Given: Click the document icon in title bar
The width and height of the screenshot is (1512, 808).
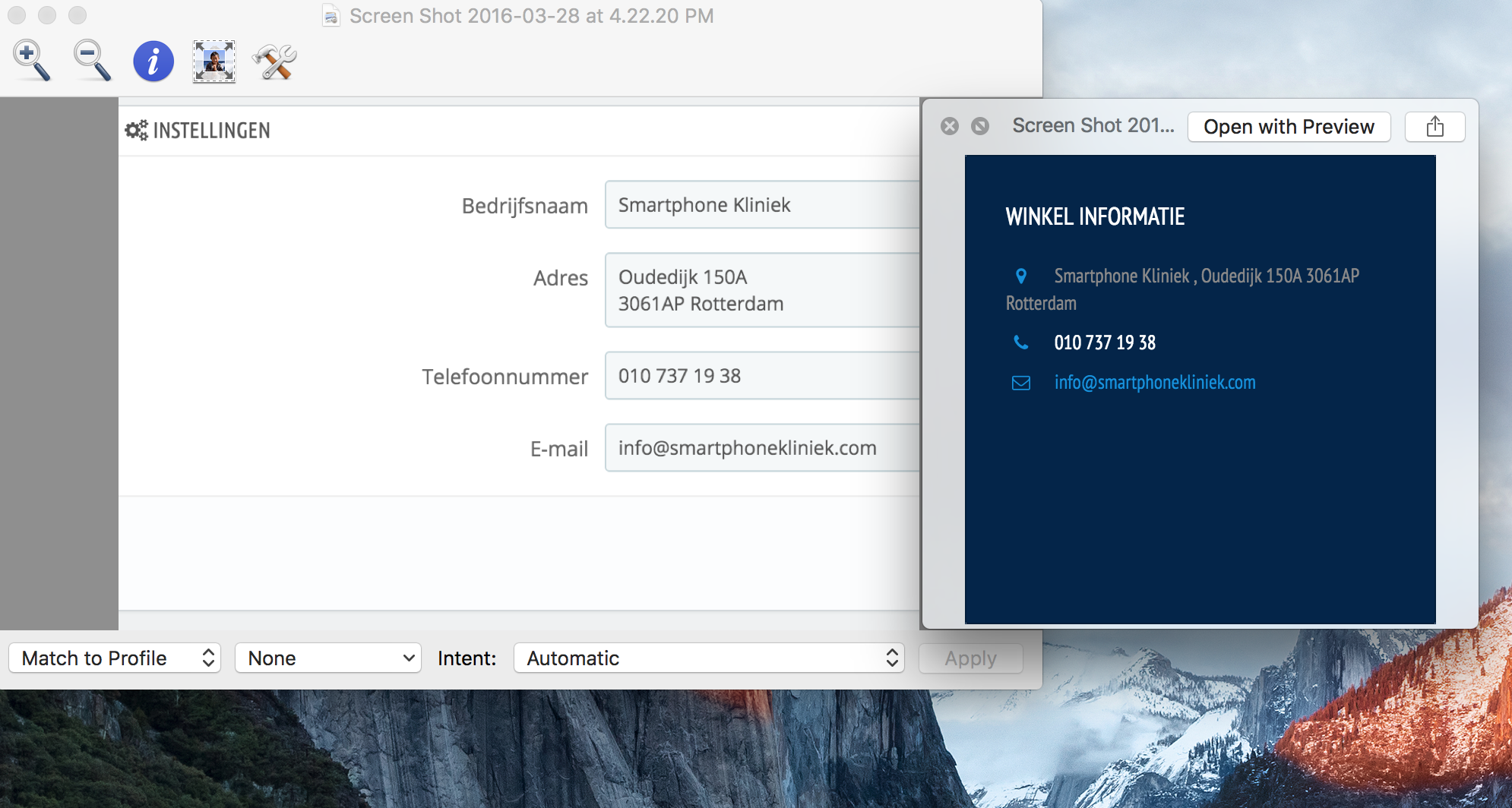Looking at the screenshot, I should 331,16.
